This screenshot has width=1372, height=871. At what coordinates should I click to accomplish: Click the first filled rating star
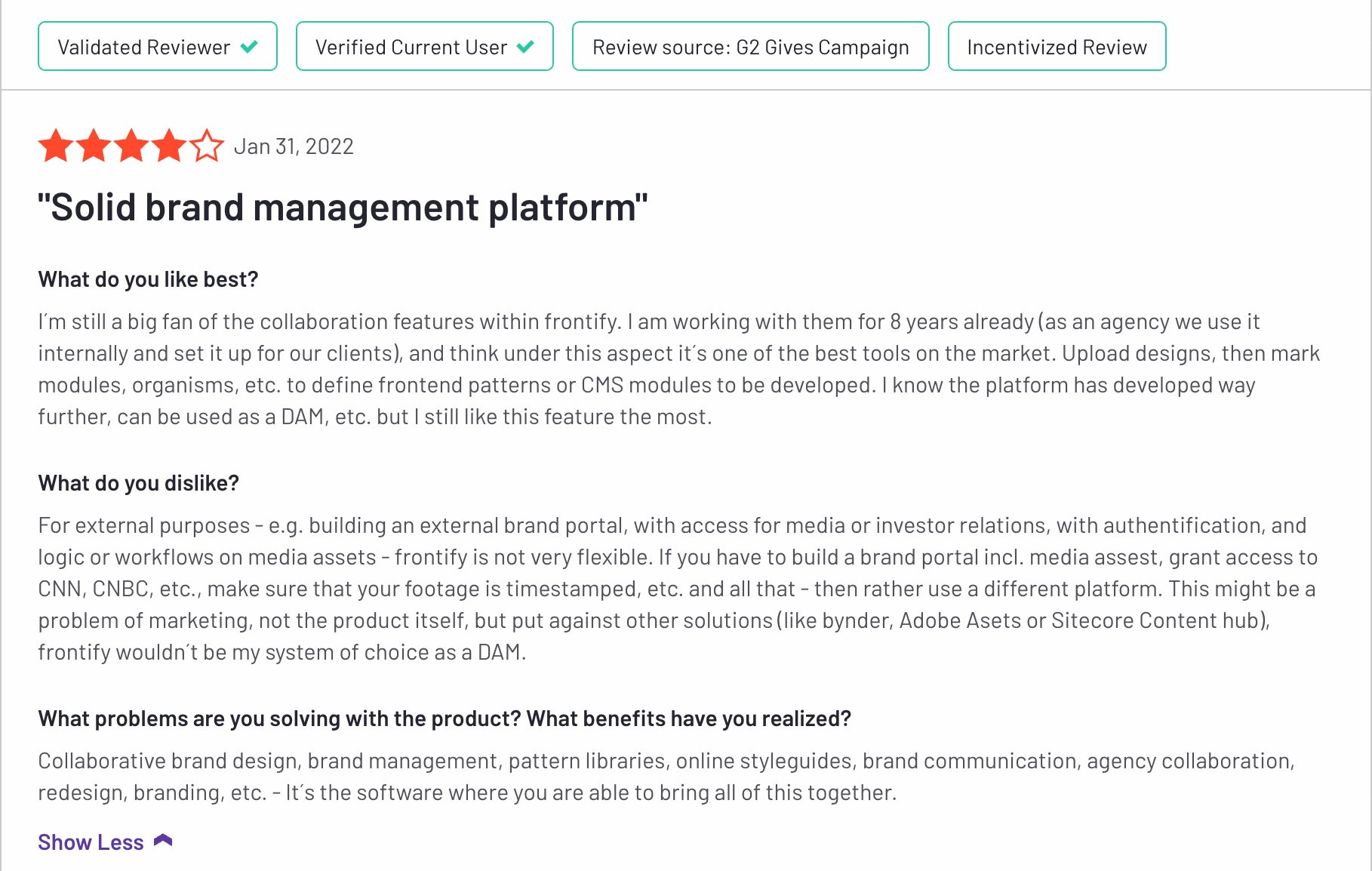[x=56, y=146]
